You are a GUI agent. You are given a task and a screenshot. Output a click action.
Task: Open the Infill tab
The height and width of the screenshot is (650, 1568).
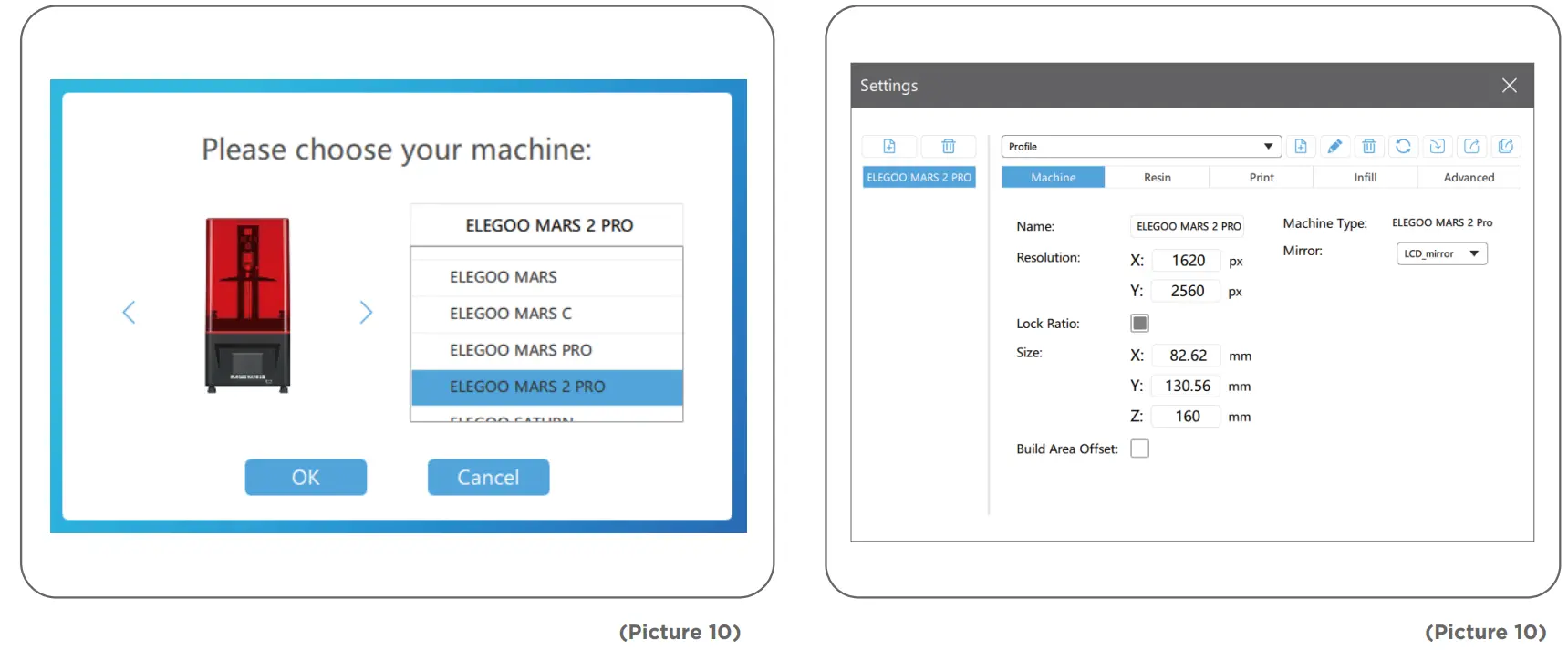coord(1366,177)
